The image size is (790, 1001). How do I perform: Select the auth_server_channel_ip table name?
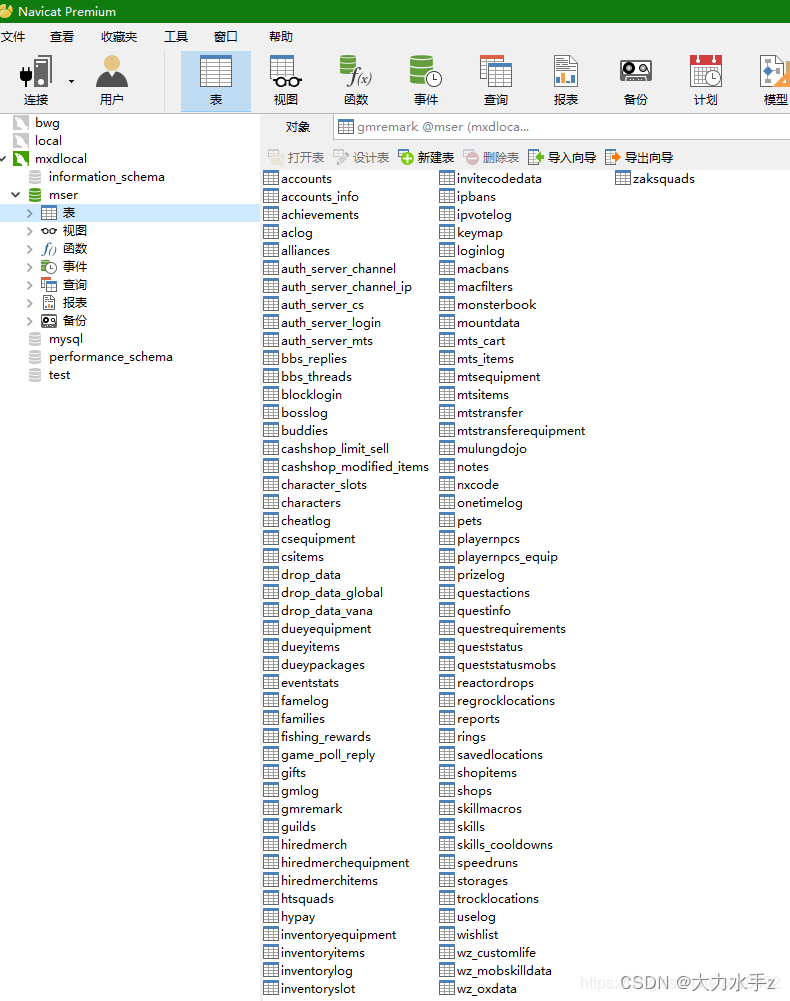347,287
